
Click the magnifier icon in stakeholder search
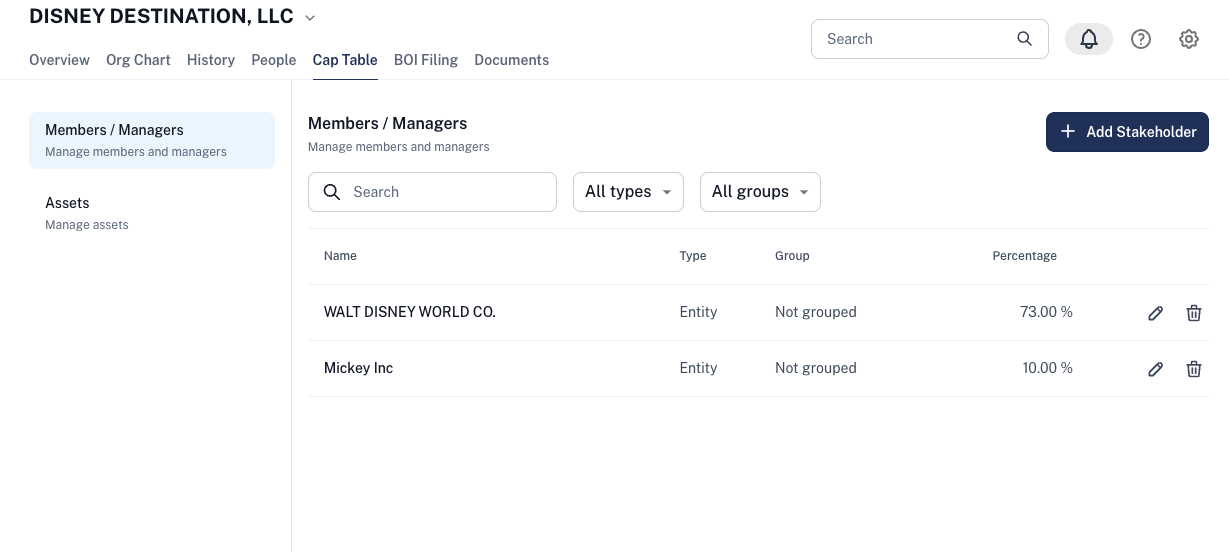(x=332, y=192)
